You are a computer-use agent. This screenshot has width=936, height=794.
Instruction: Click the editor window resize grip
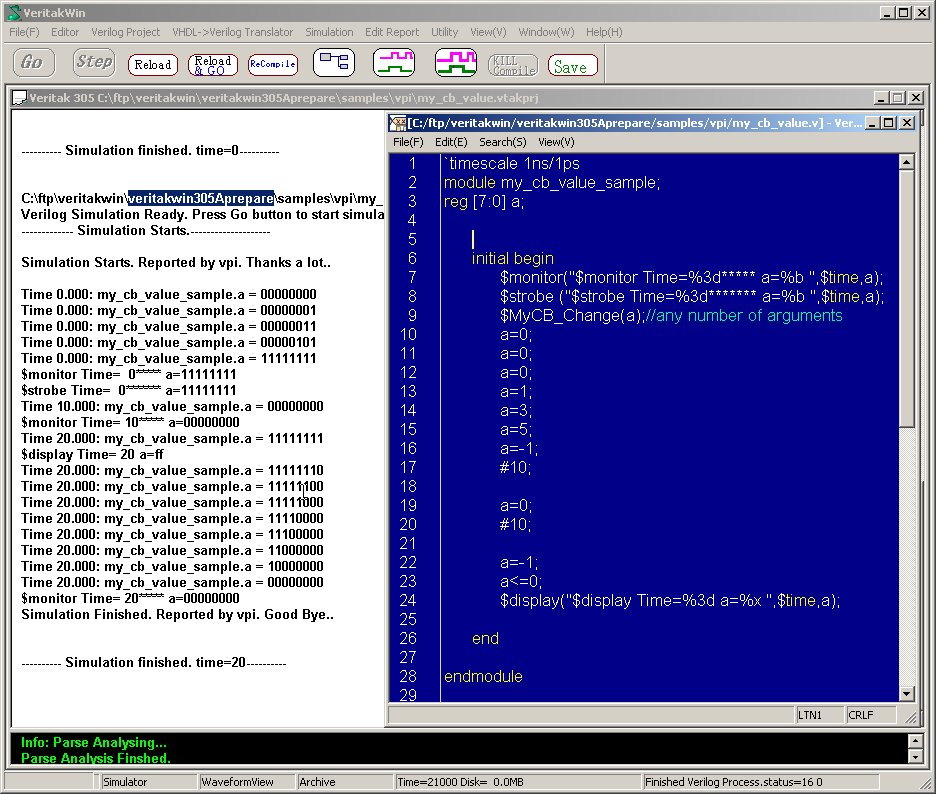pos(910,718)
